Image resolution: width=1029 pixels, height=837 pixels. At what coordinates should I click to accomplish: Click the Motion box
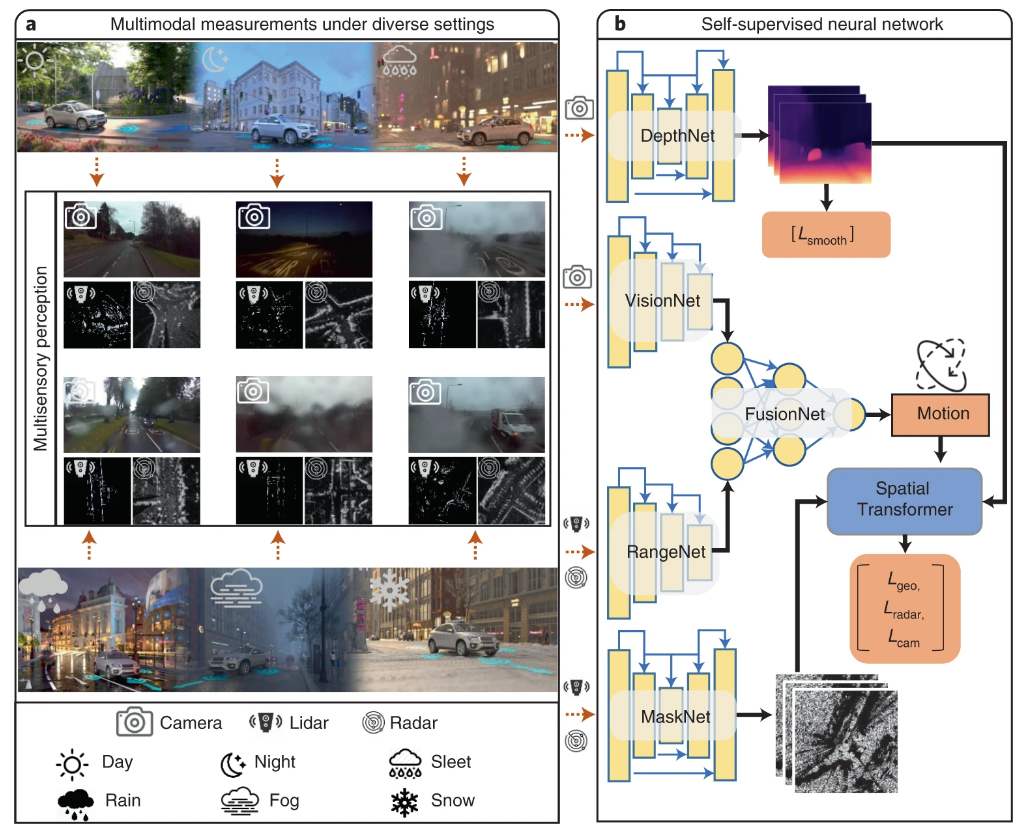click(940, 414)
